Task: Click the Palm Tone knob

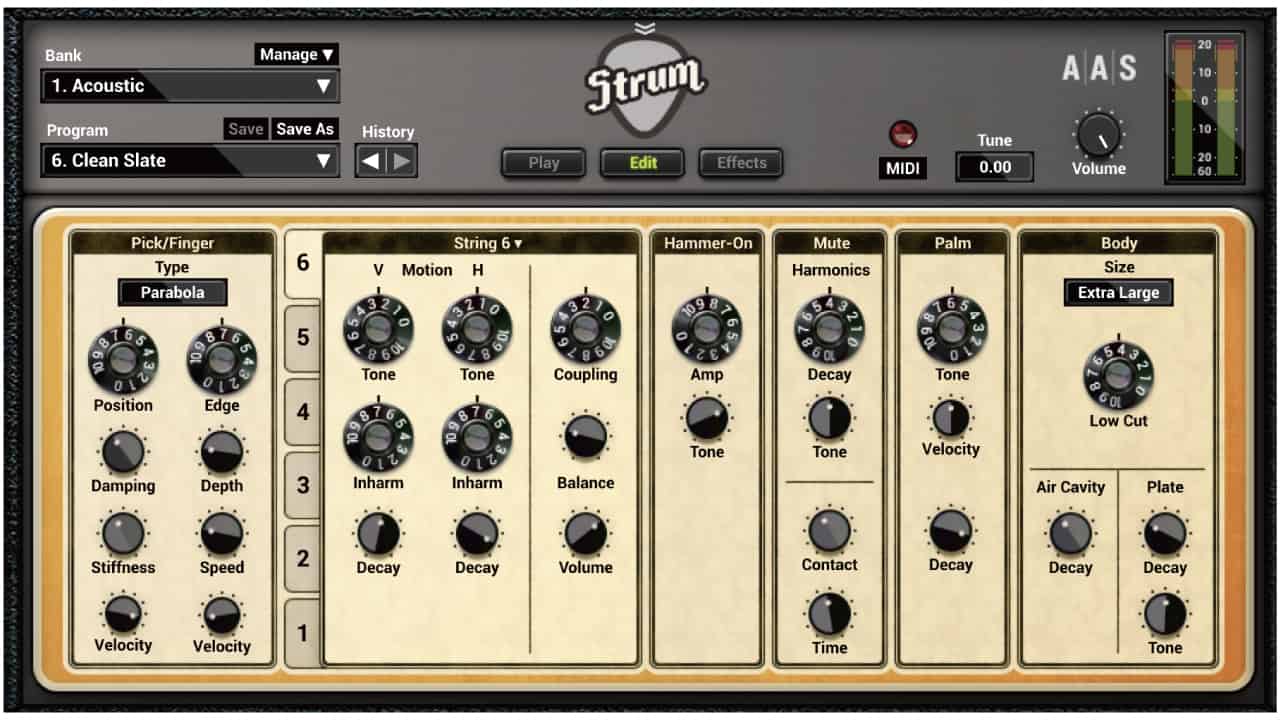Action: tap(951, 327)
